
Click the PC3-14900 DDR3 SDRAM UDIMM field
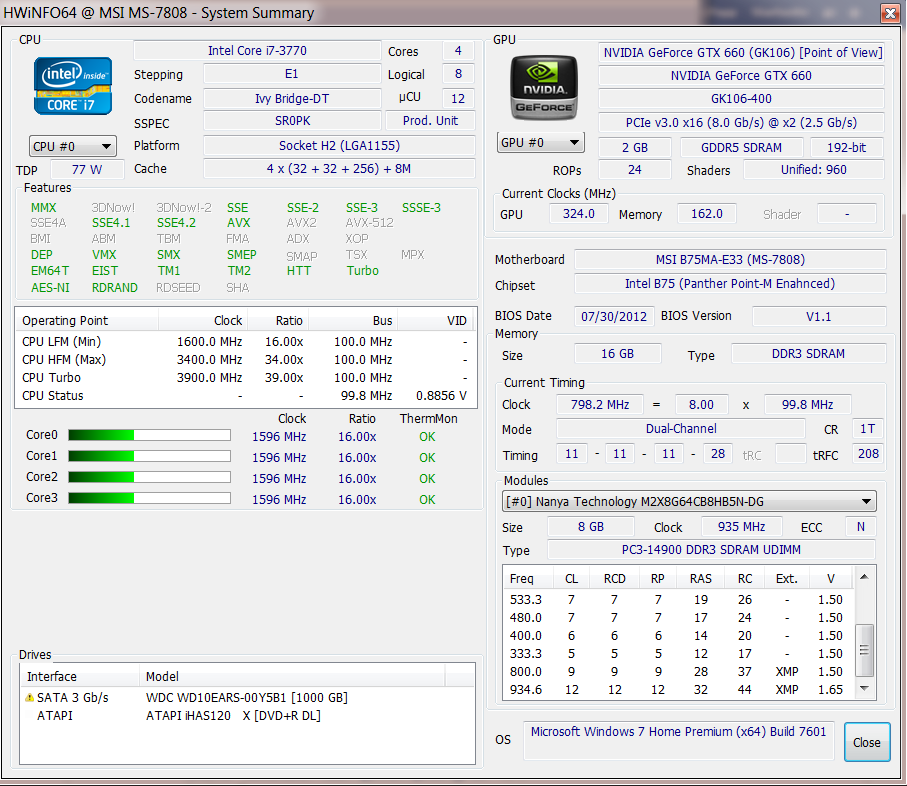(x=711, y=549)
